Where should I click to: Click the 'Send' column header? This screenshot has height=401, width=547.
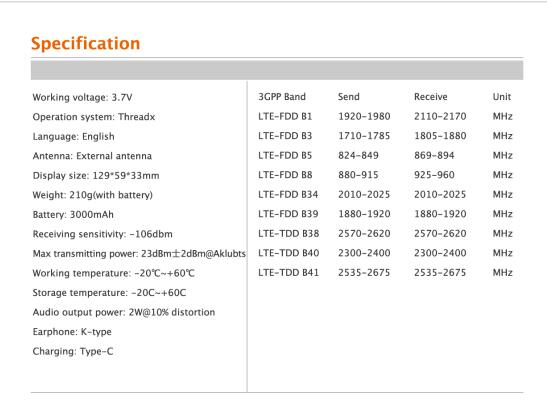349,97
